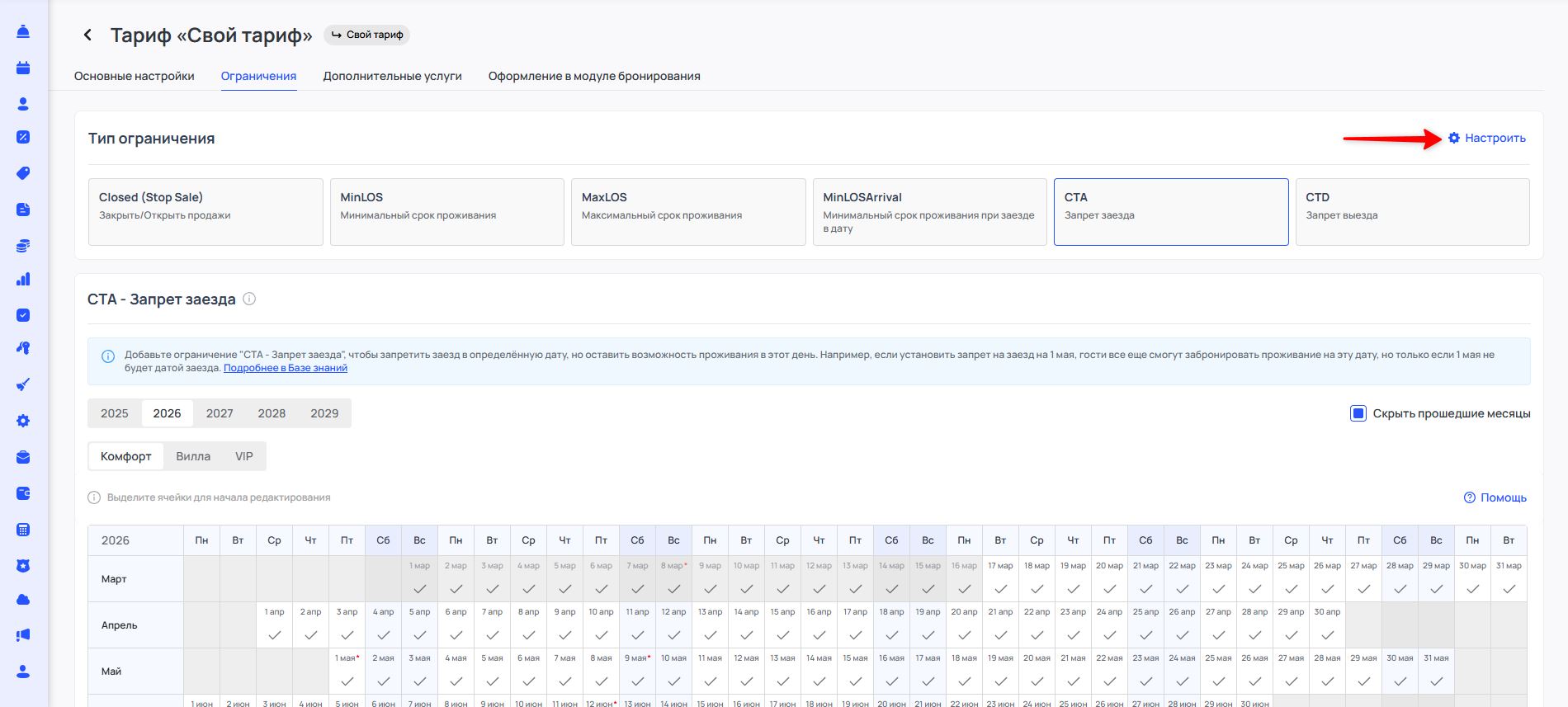Switch to year 2027 tab
Image resolution: width=1568 pixels, height=707 pixels.
pyautogui.click(x=220, y=413)
